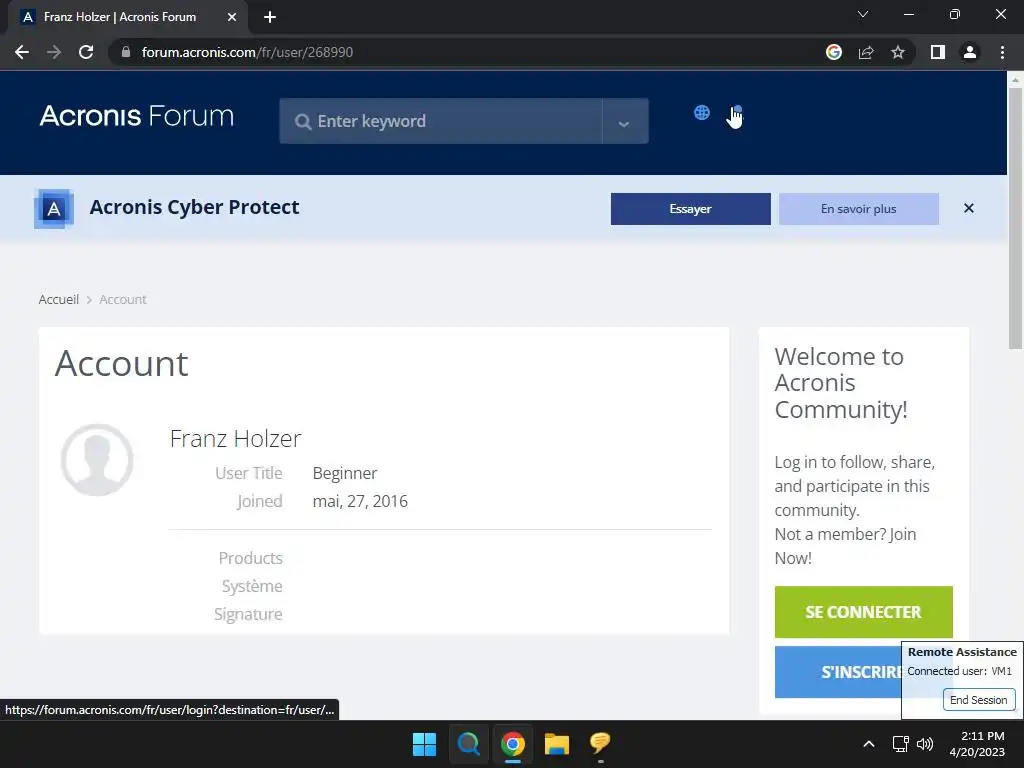
Task: Click the Acronis Cyber Protect product icon
Action: [54, 208]
